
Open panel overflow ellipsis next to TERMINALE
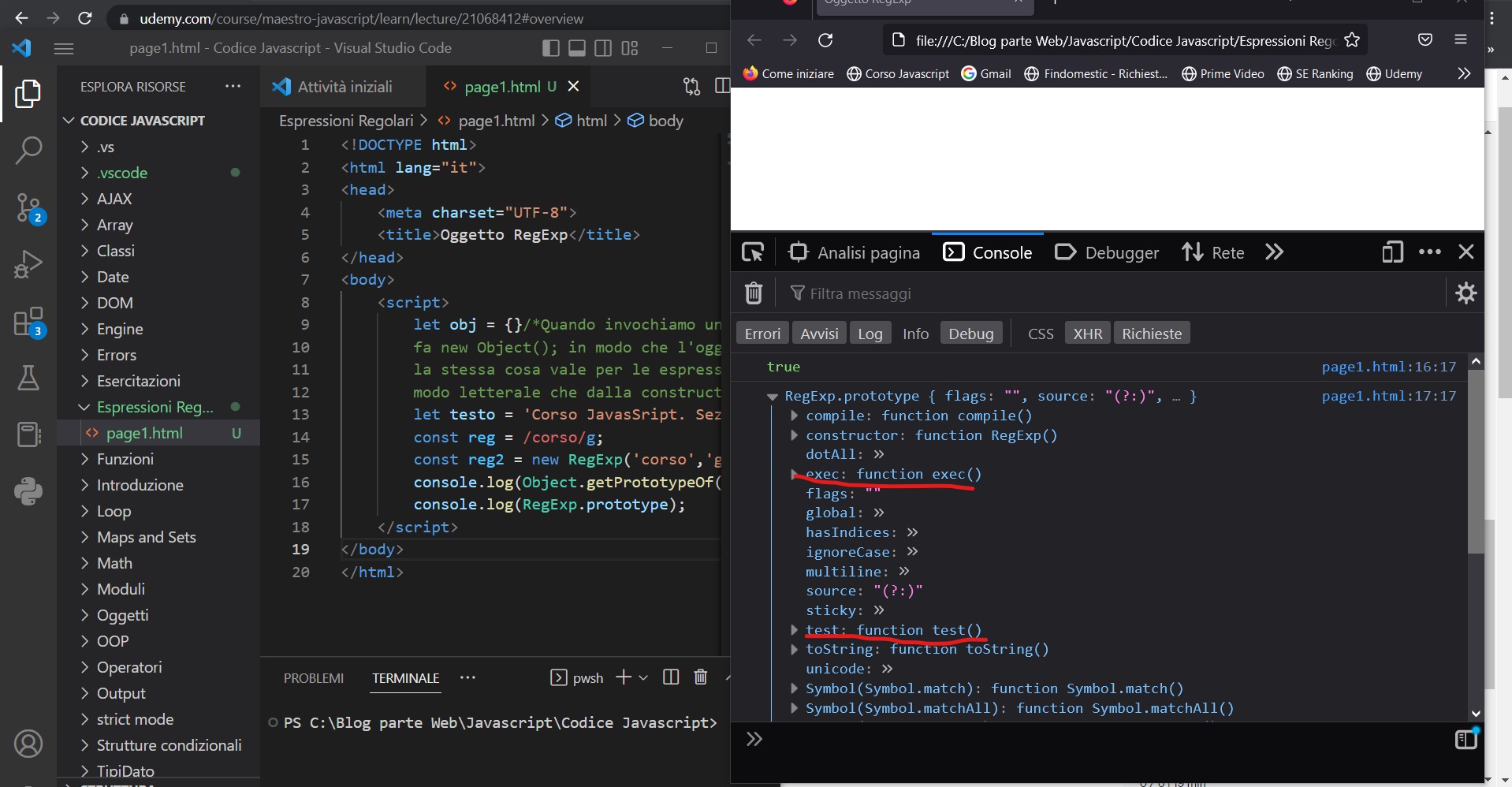coord(467,677)
